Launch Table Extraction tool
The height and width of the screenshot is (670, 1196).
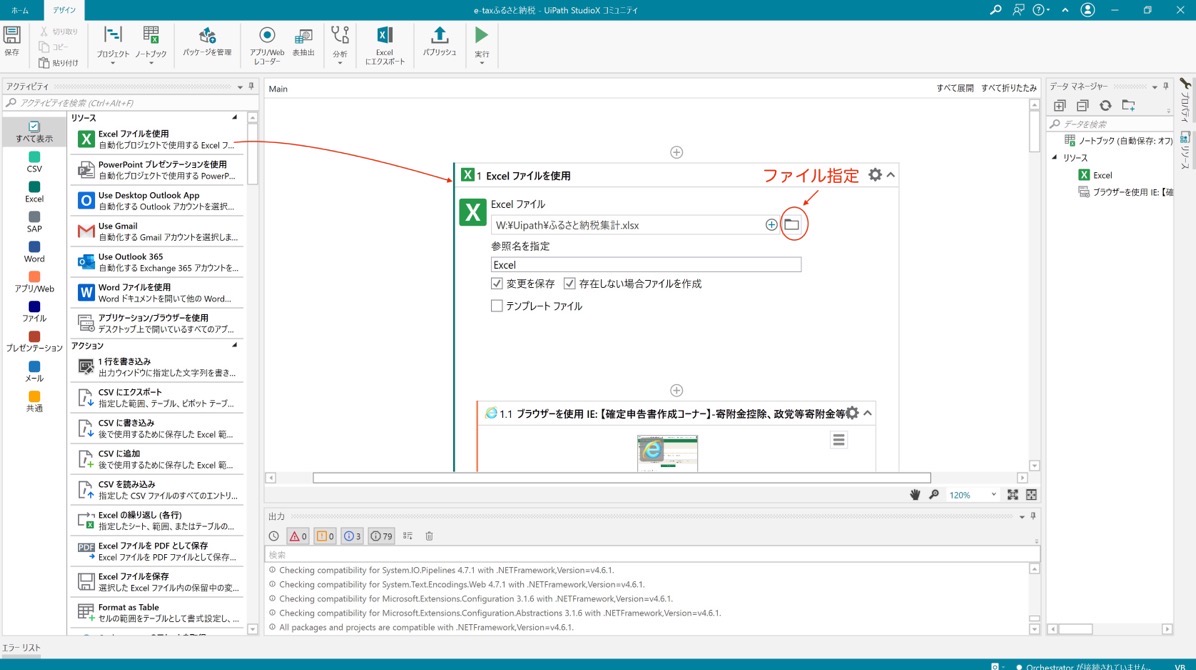304,43
